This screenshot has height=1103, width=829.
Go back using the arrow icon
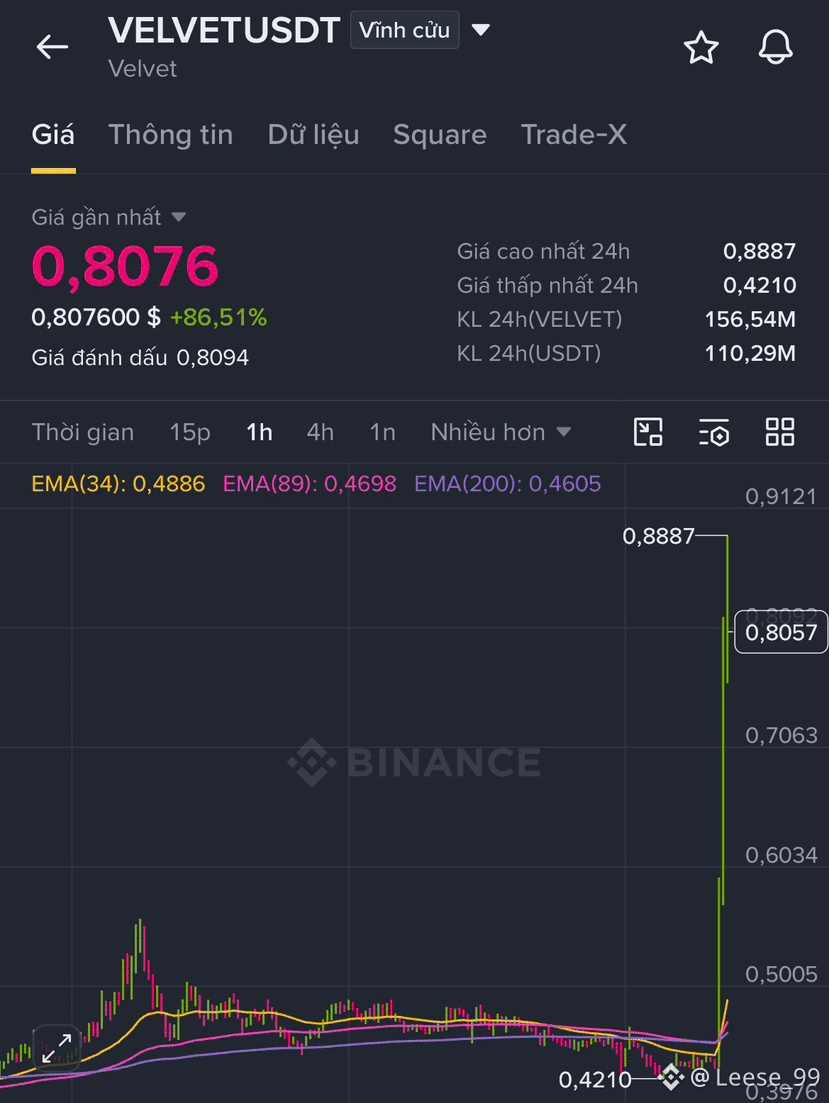tap(52, 47)
